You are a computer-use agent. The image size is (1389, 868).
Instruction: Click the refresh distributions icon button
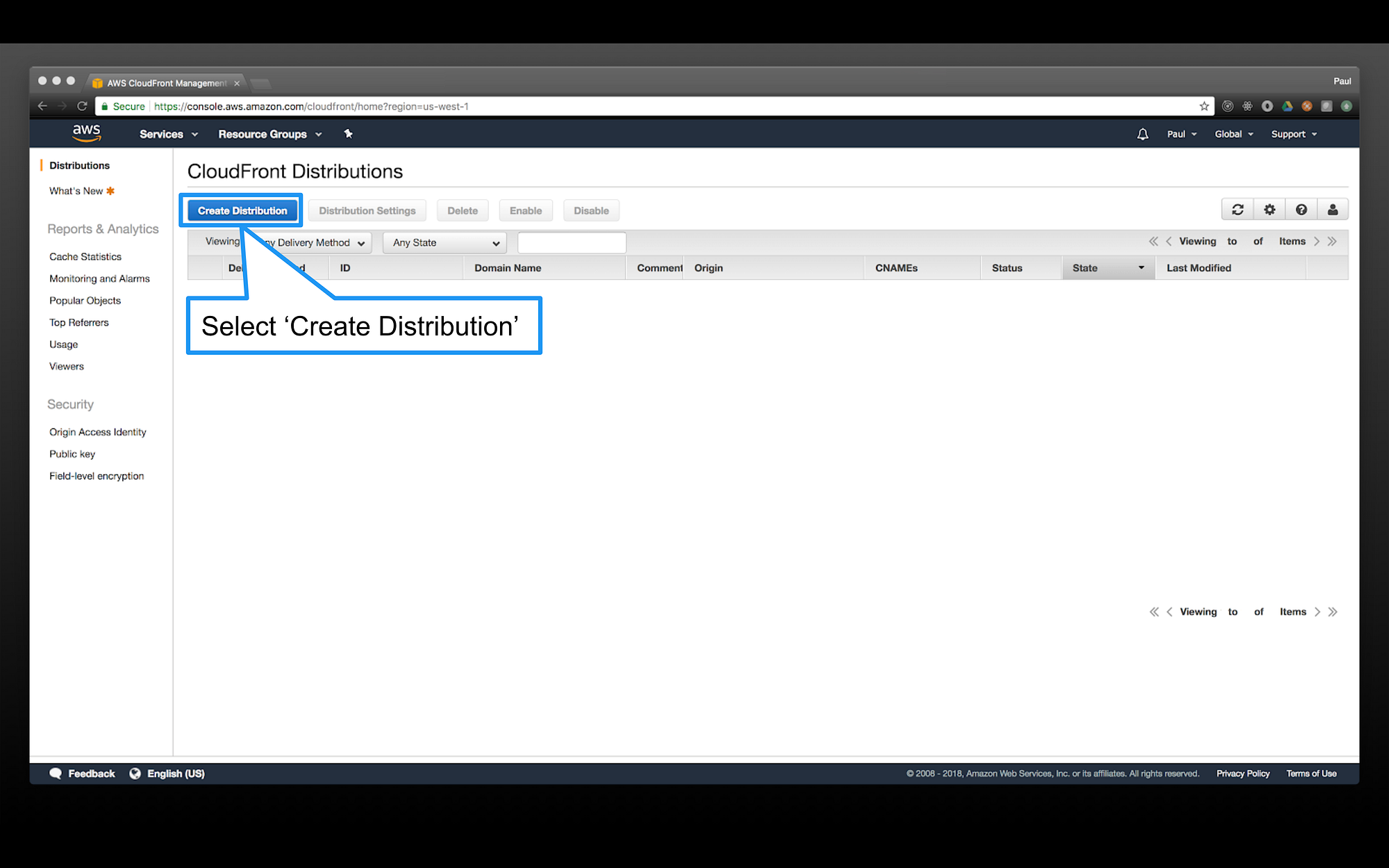pos(1238,210)
